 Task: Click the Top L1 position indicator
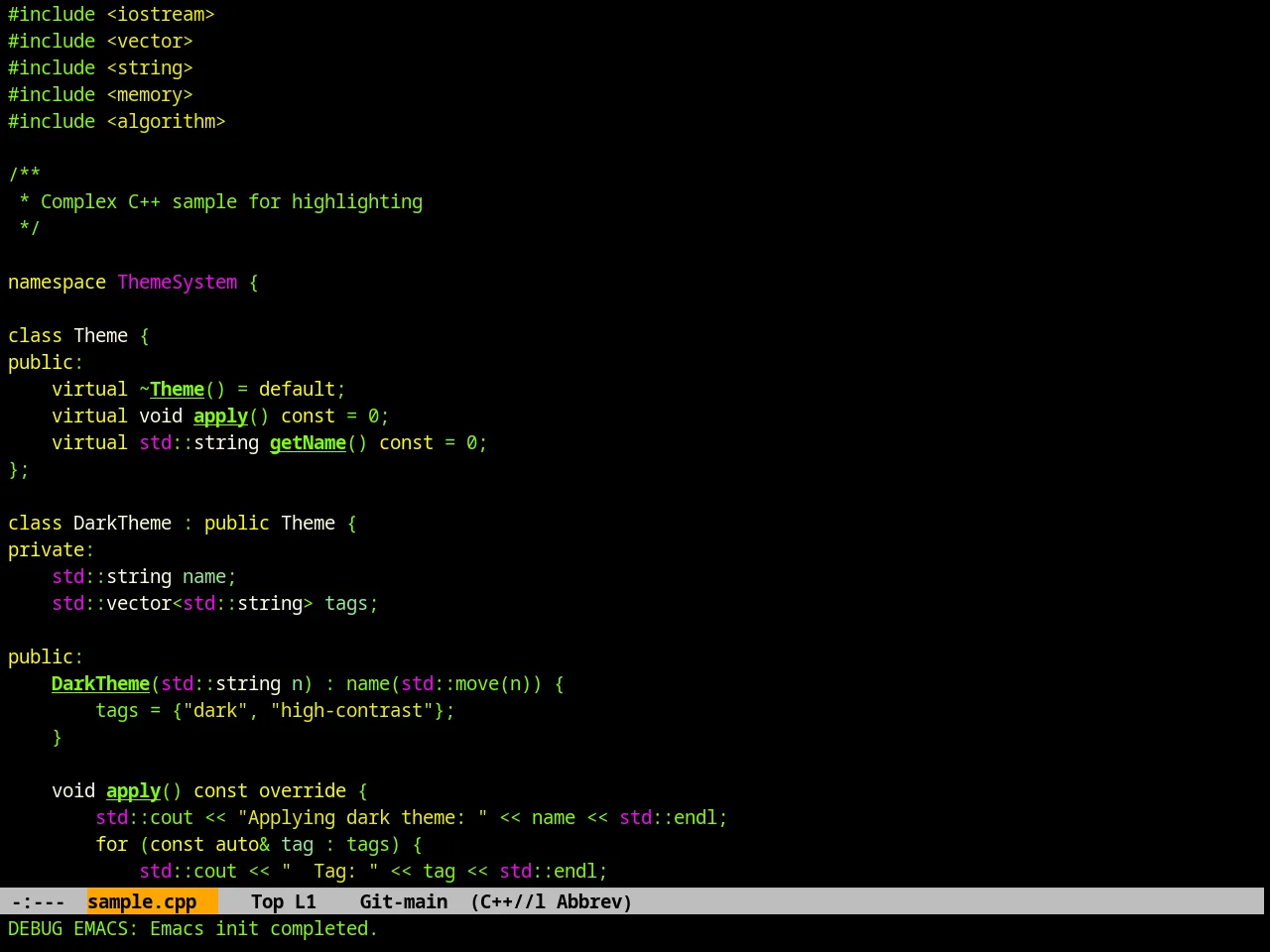(x=284, y=901)
